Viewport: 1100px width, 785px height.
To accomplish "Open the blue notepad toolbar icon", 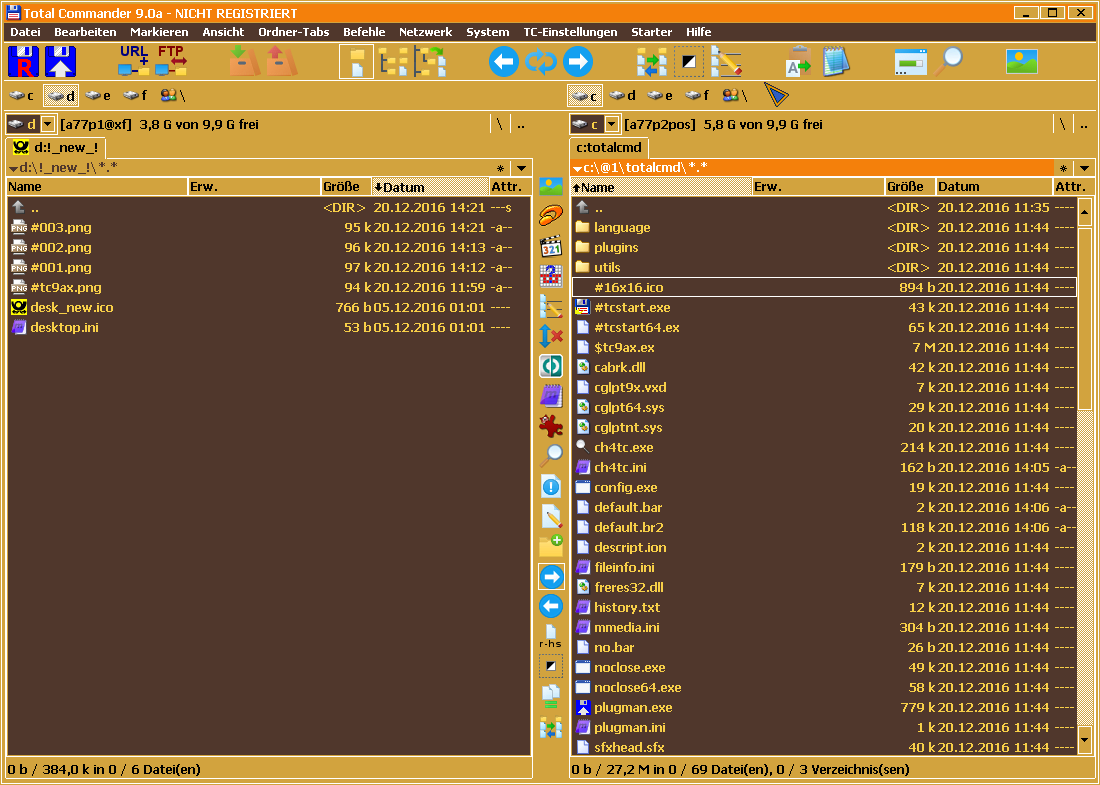I will tap(836, 62).
